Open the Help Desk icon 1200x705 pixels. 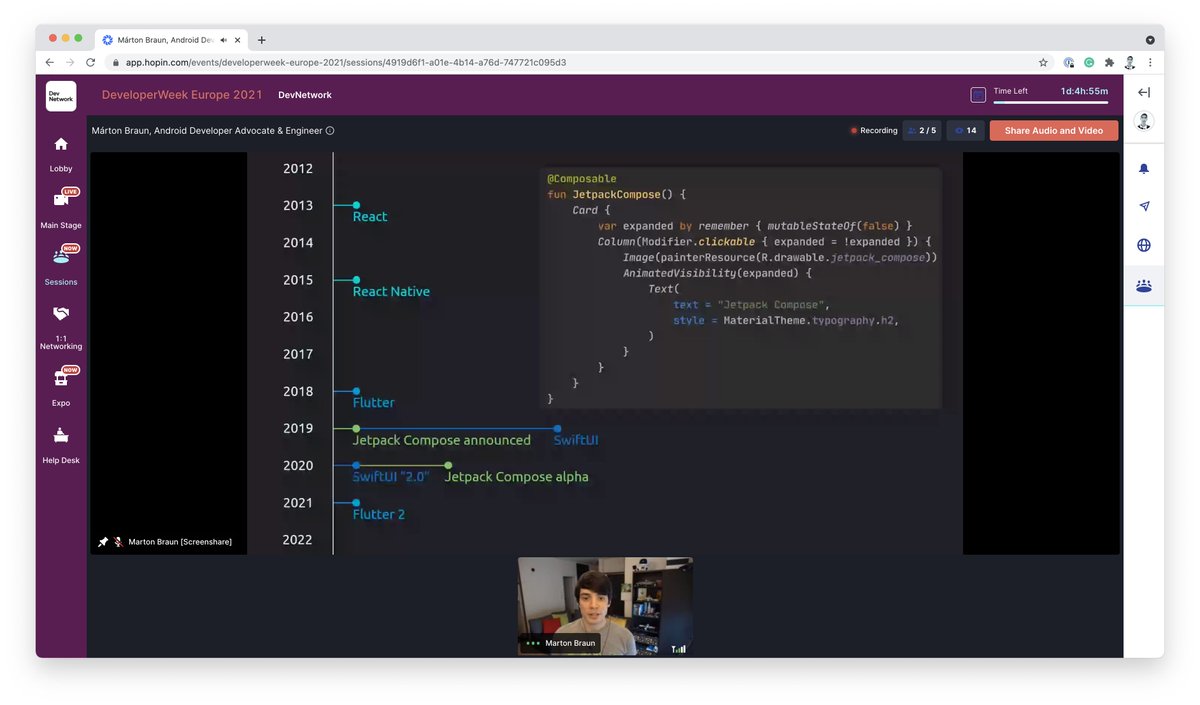pos(61,435)
